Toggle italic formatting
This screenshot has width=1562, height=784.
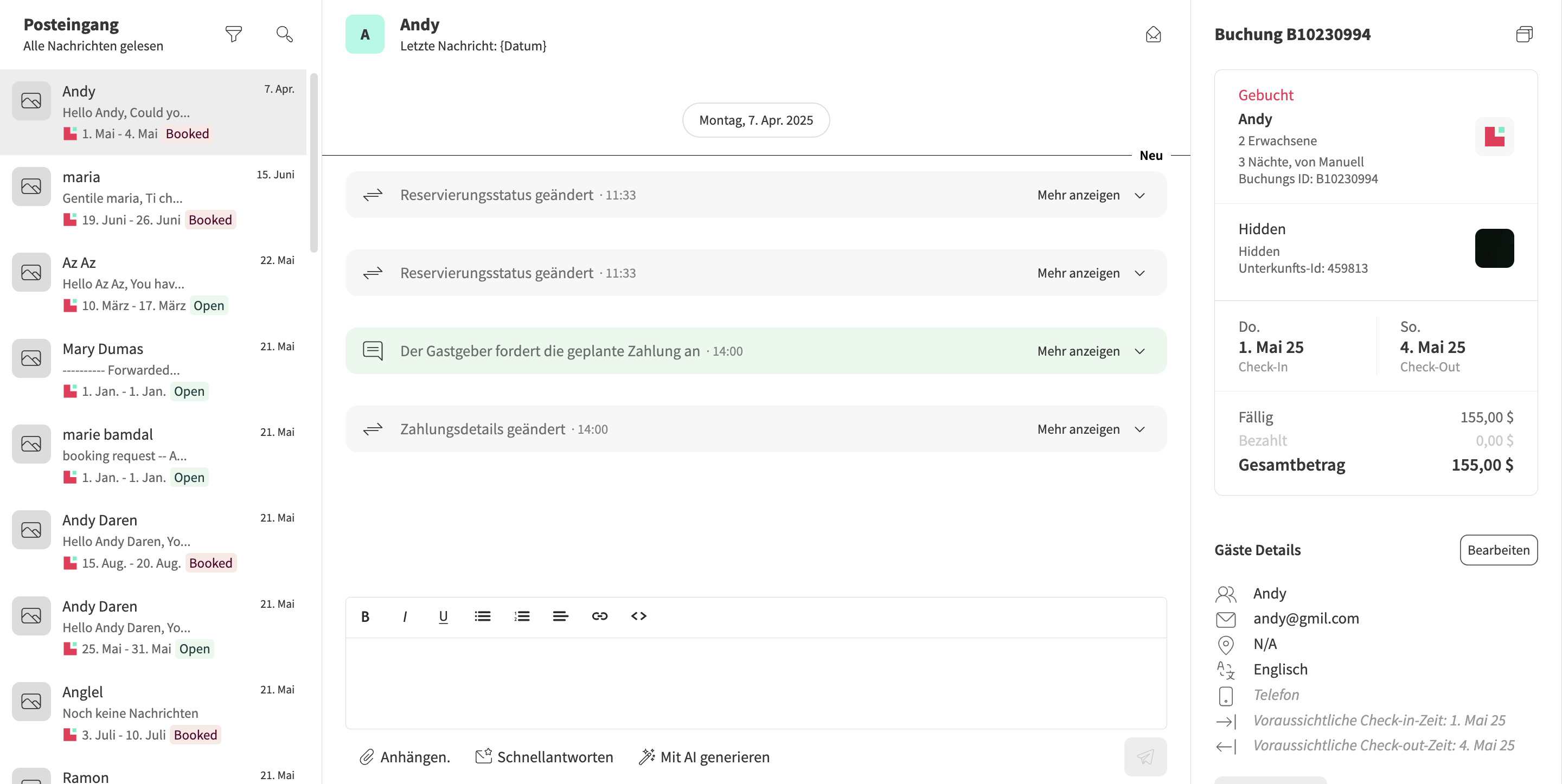[405, 616]
